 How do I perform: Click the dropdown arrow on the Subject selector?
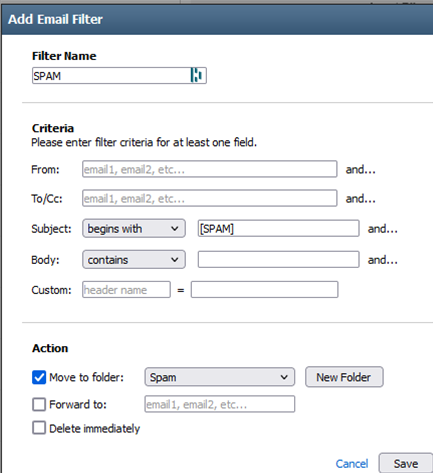pos(174,229)
